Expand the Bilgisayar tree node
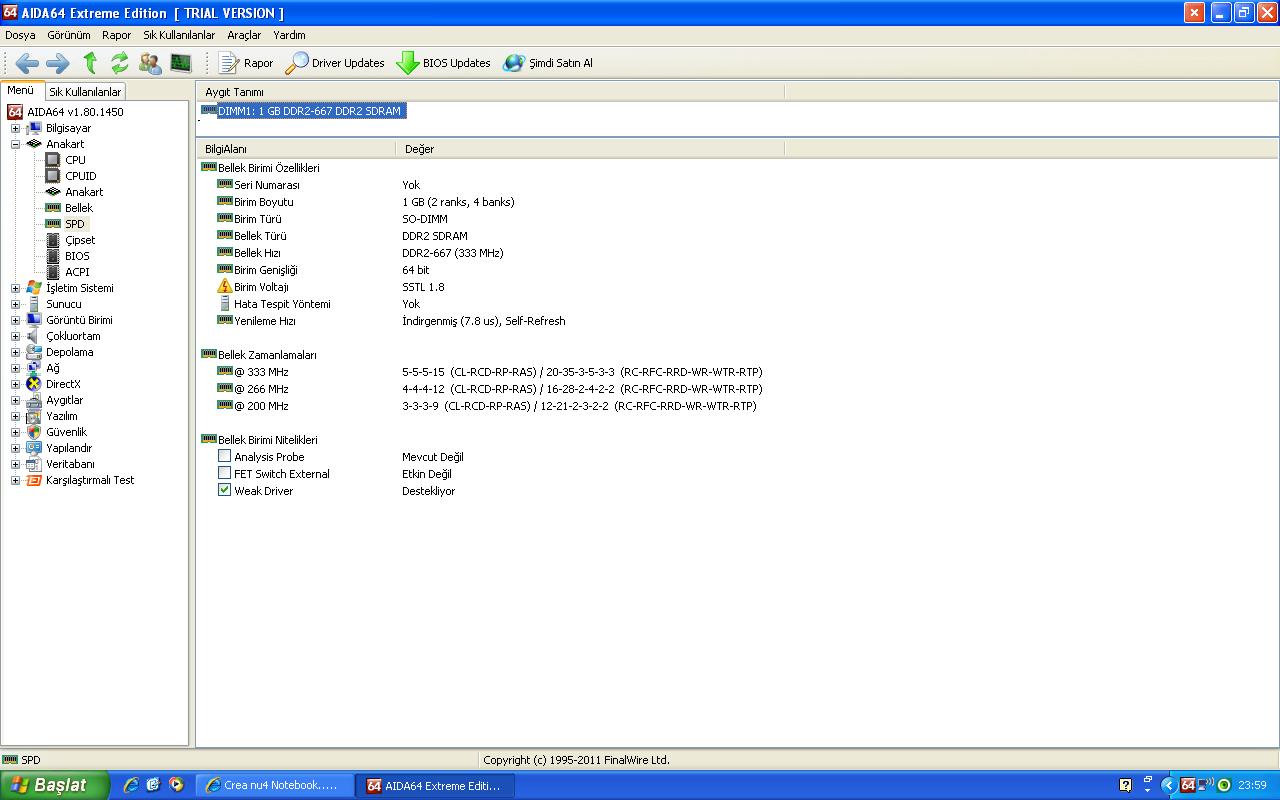The width and height of the screenshot is (1280, 800). [15, 128]
